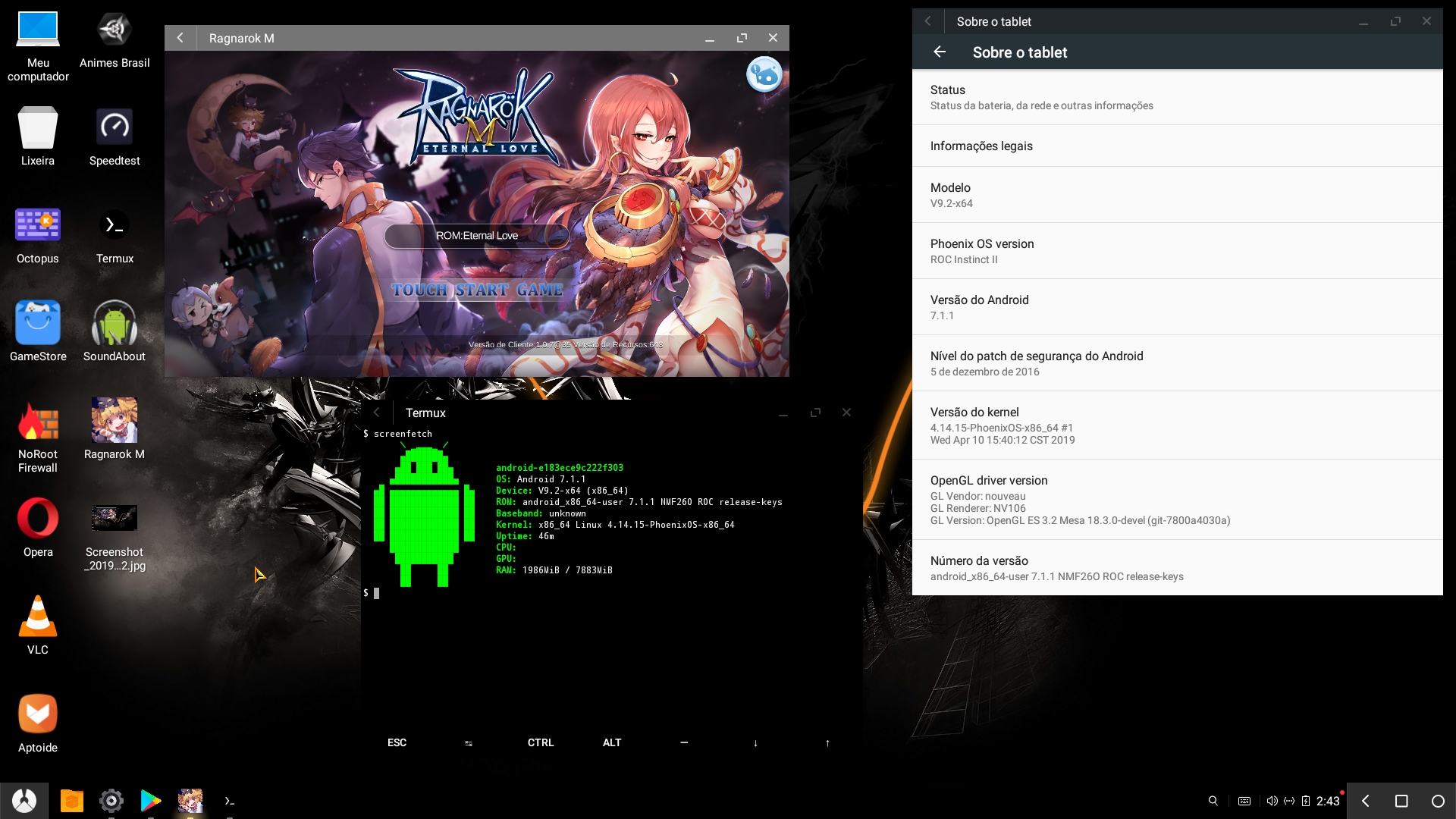Image resolution: width=1456 pixels, height=819 pixels.
Task: Click TOUCH START GAME text
Action: 477,290
